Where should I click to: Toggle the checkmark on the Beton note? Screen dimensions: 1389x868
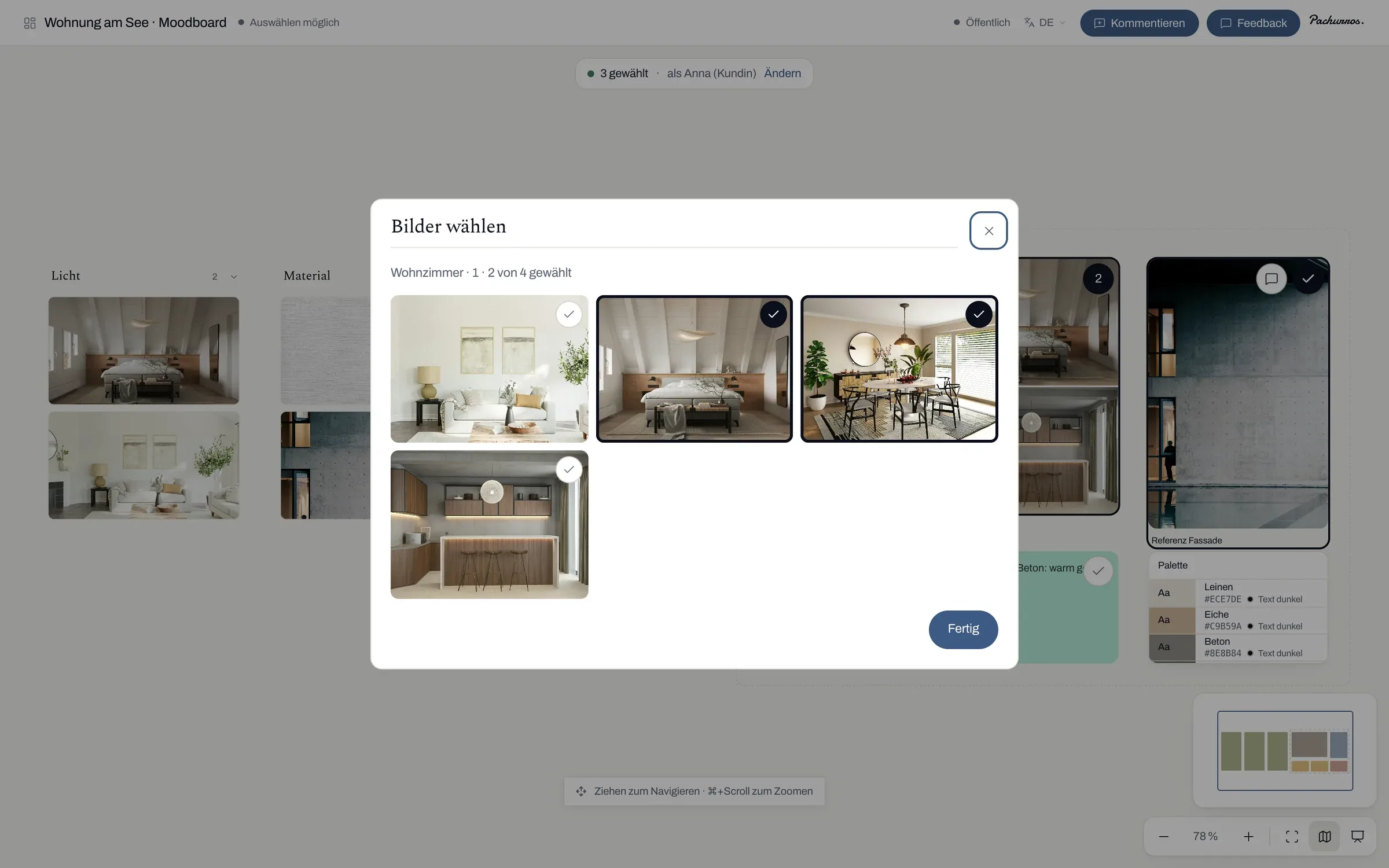pos(1098,571)
